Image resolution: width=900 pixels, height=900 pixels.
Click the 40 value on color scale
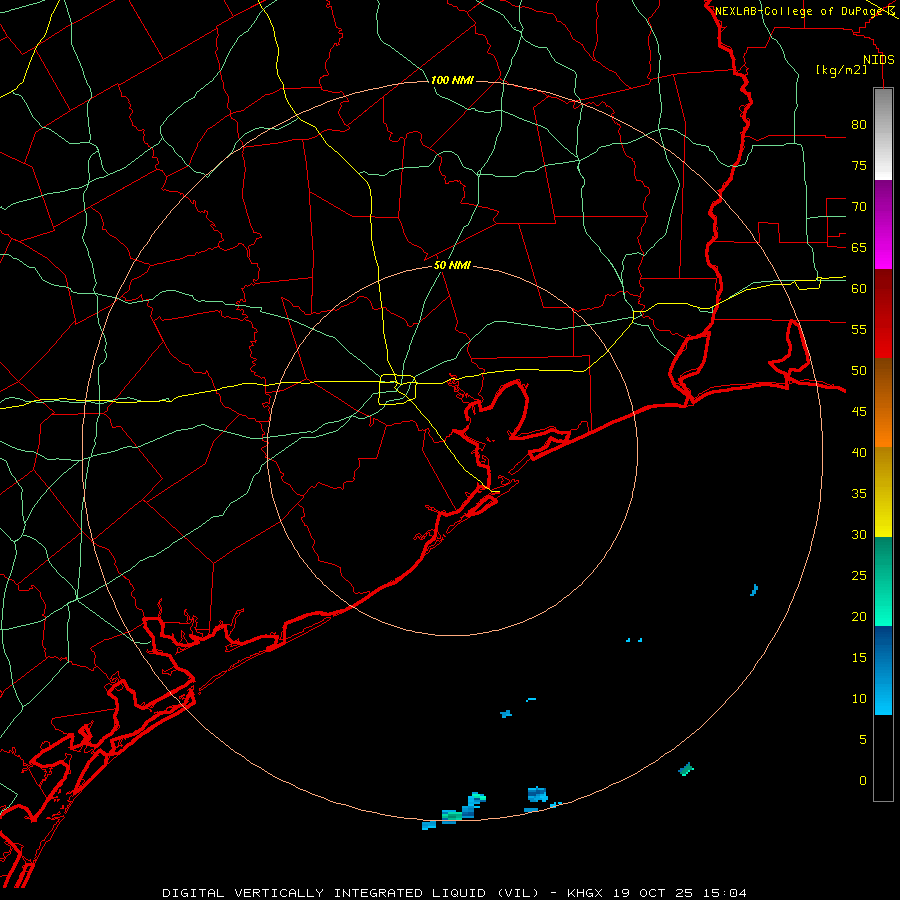(x=859, y=453)
